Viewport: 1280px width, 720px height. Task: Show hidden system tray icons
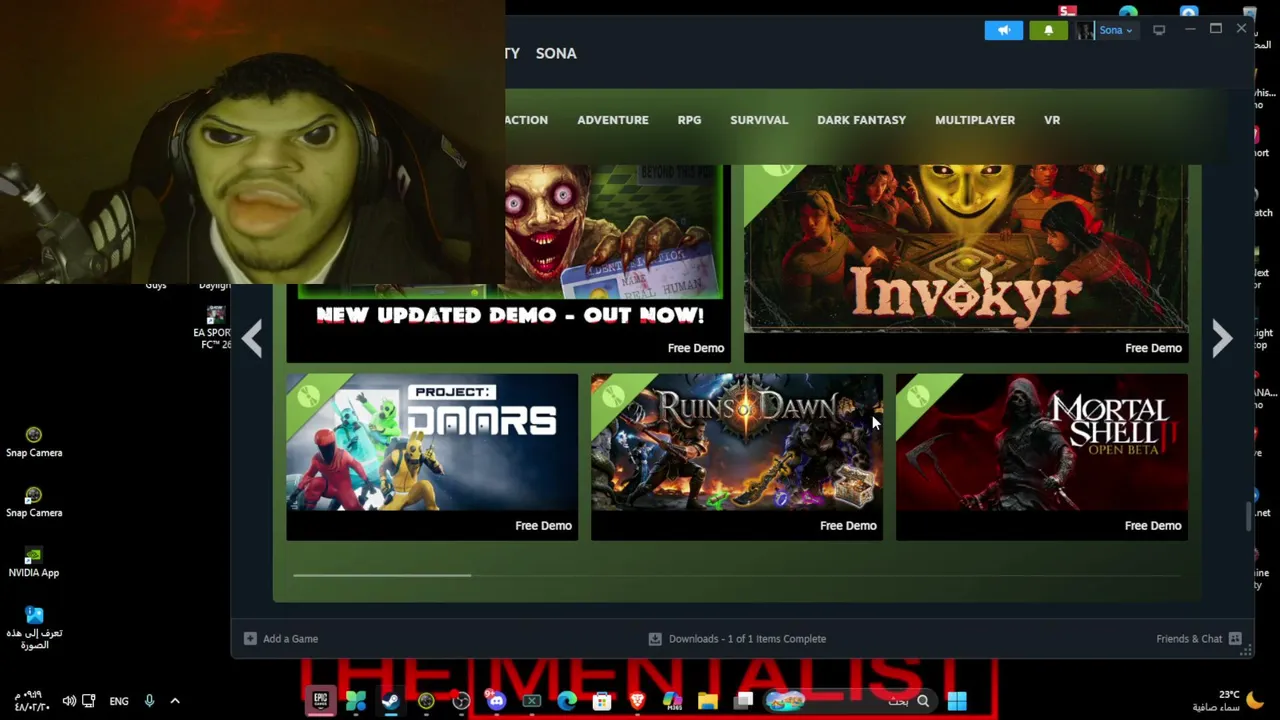(x=175, y=701)
